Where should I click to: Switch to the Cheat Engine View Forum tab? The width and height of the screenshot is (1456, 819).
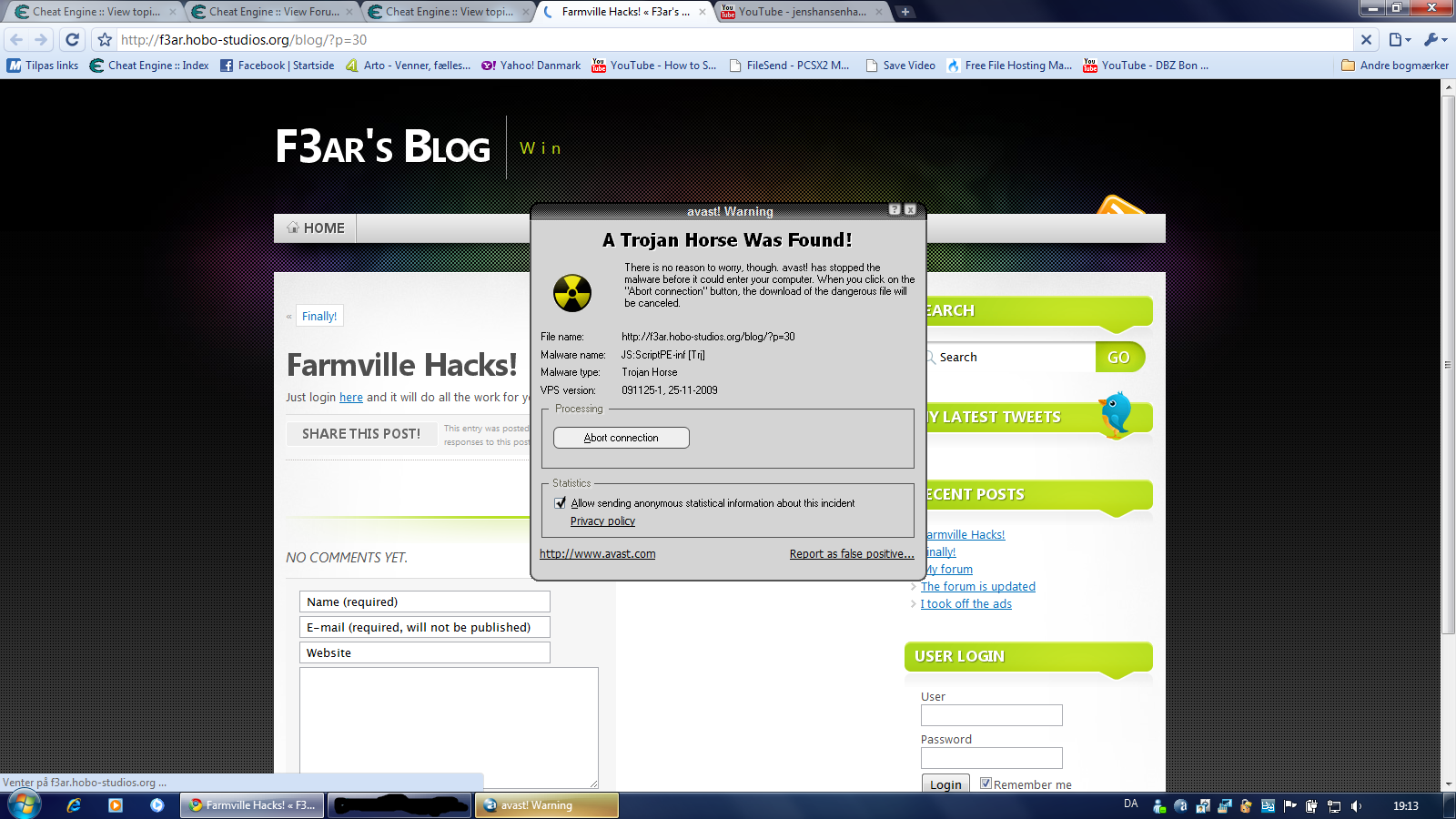[x=272, y=12]
